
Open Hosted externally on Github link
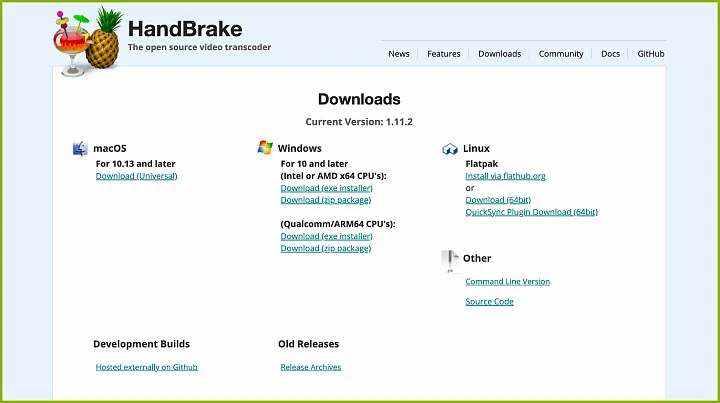click(x=146, y=367)
